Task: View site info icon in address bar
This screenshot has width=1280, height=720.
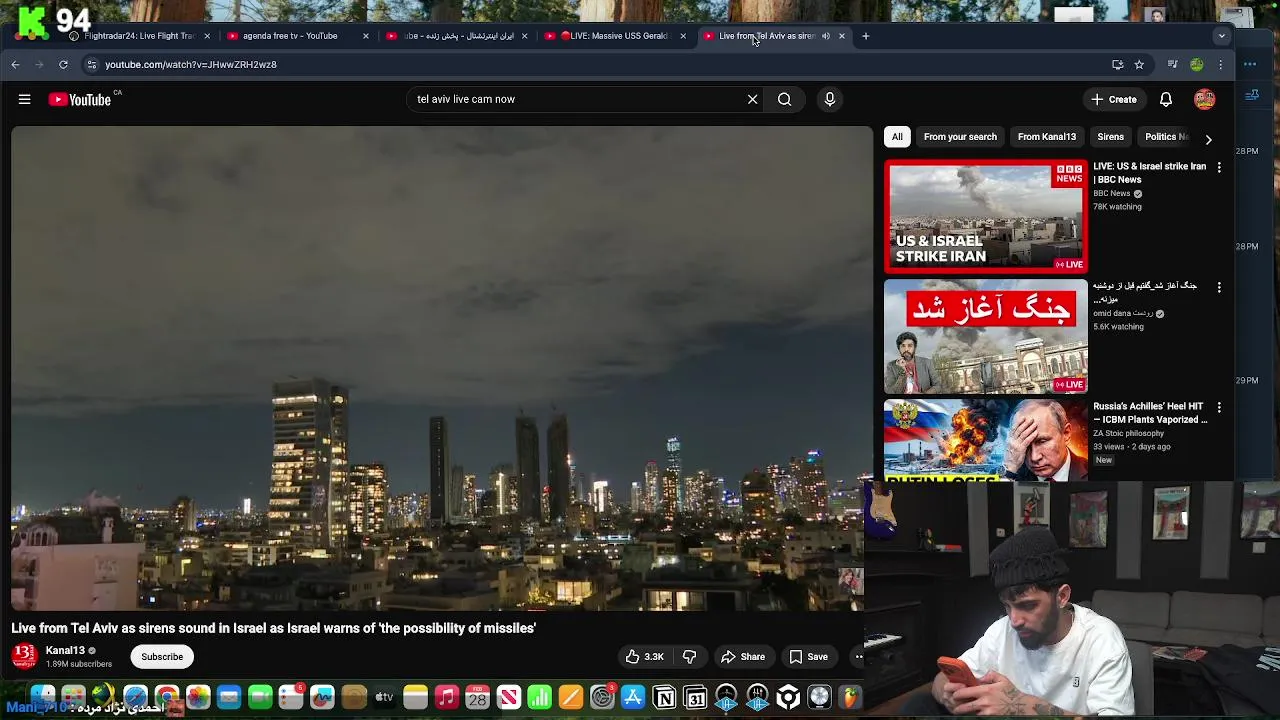Action: (91, 64)
